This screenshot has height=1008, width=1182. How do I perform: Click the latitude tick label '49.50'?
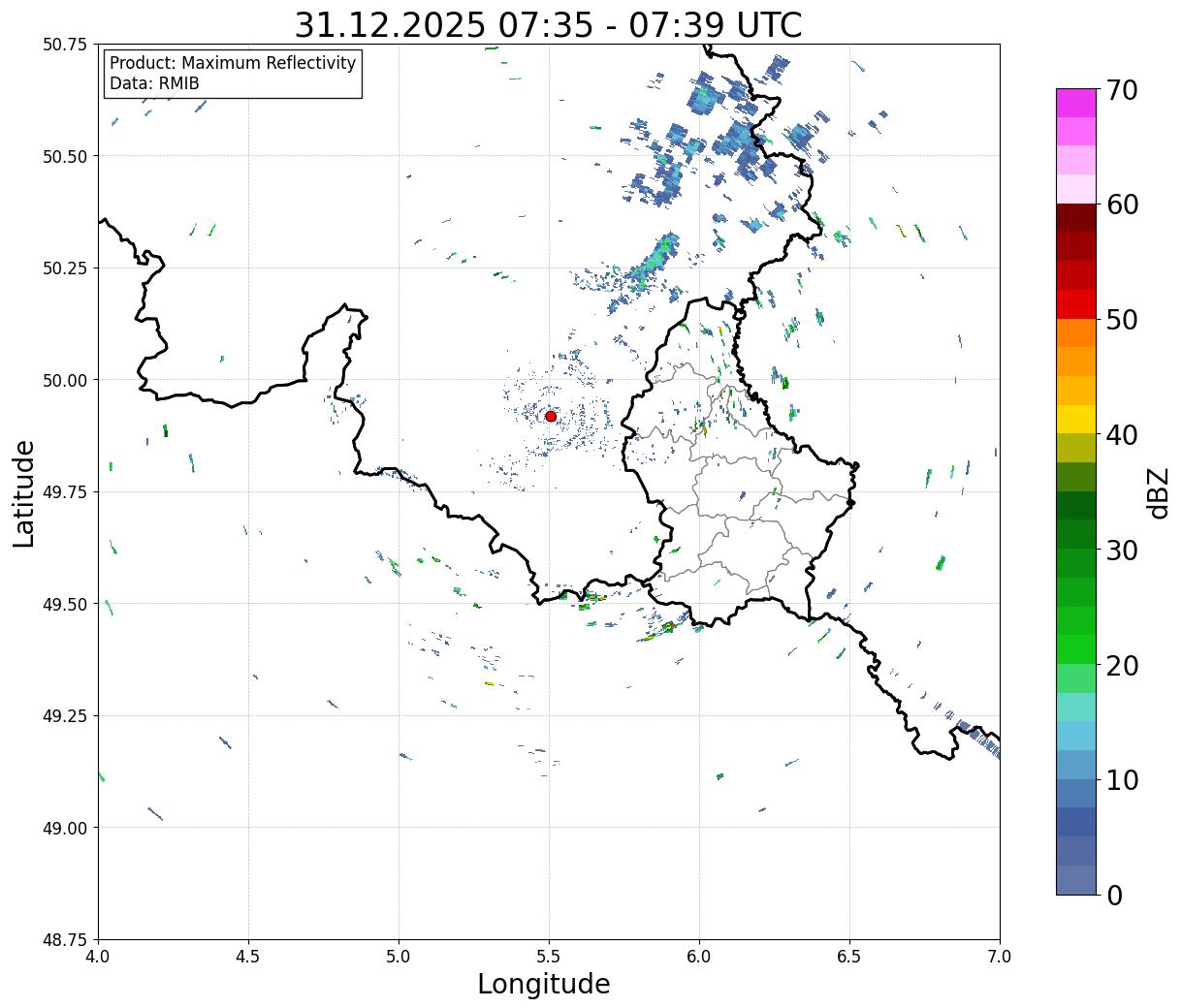(x=65, y=604)
